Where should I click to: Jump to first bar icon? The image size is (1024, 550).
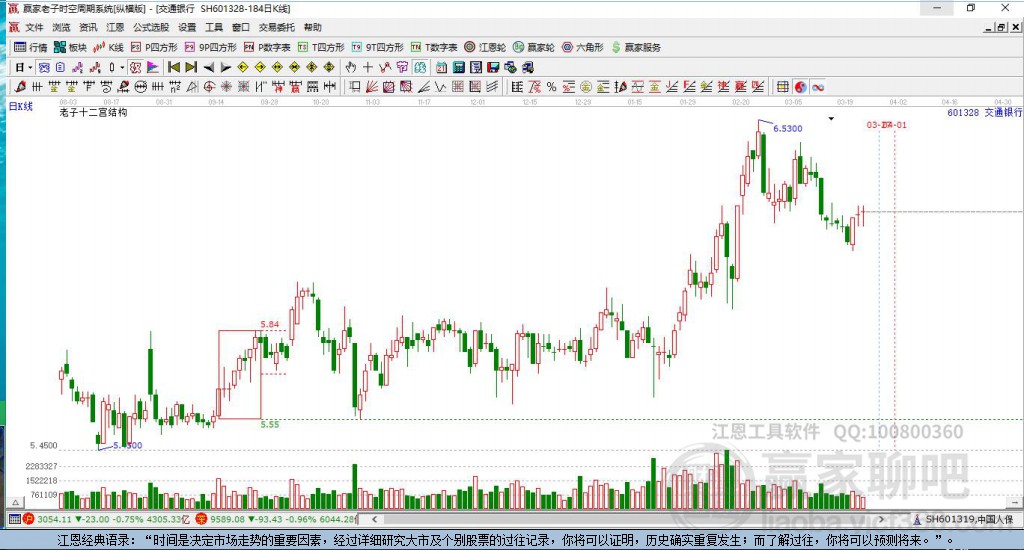174,67
